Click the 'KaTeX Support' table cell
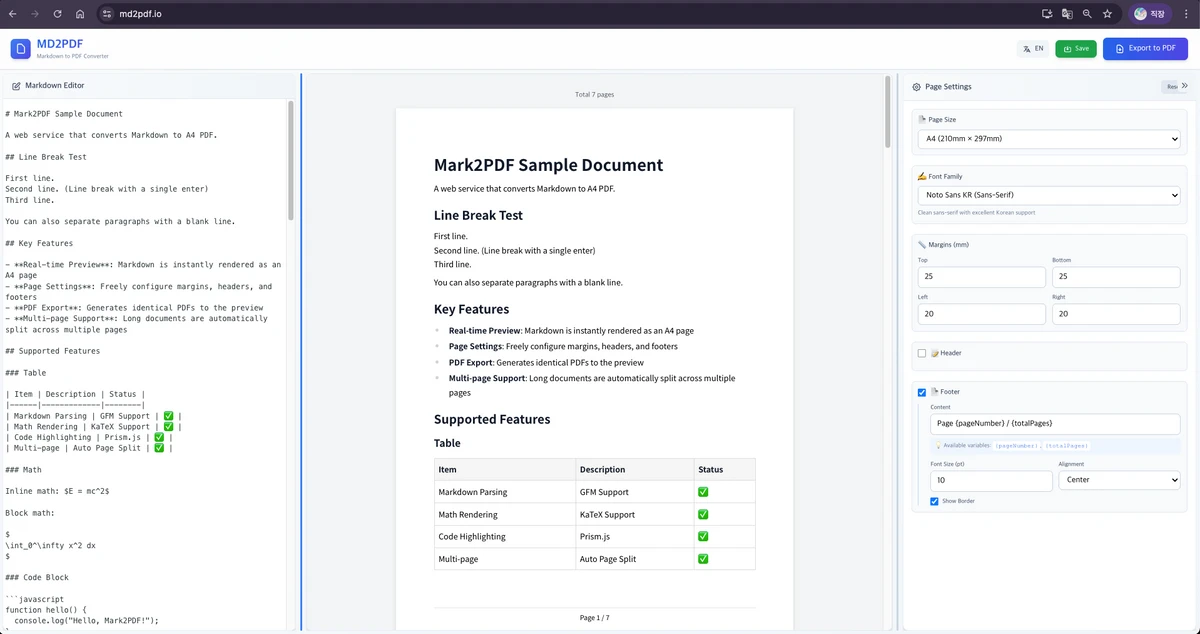This screenshot has width=1200, height=634. [633, 514]
